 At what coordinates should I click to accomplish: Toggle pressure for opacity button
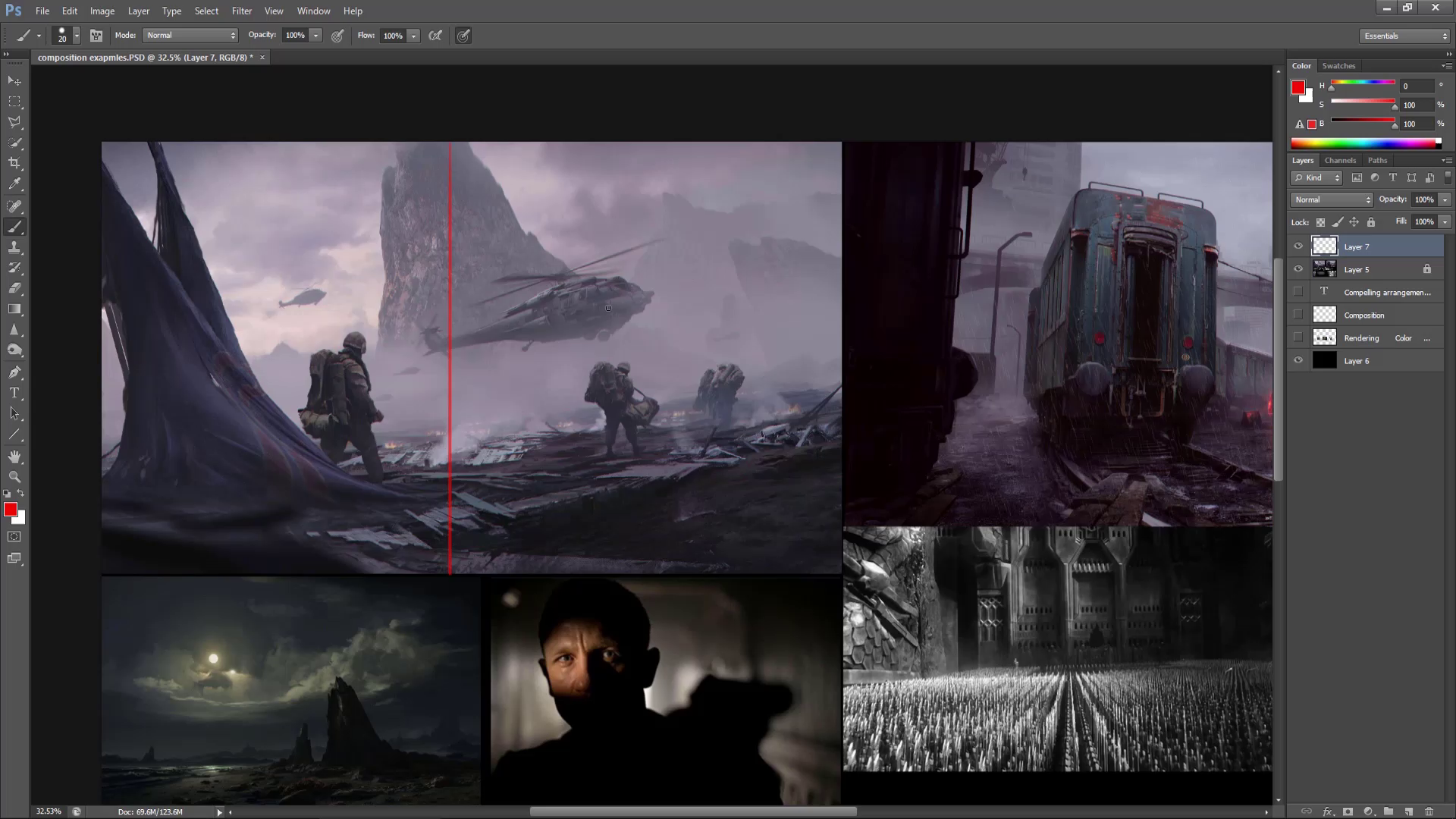pyautogui.click(x=337, y=36)
